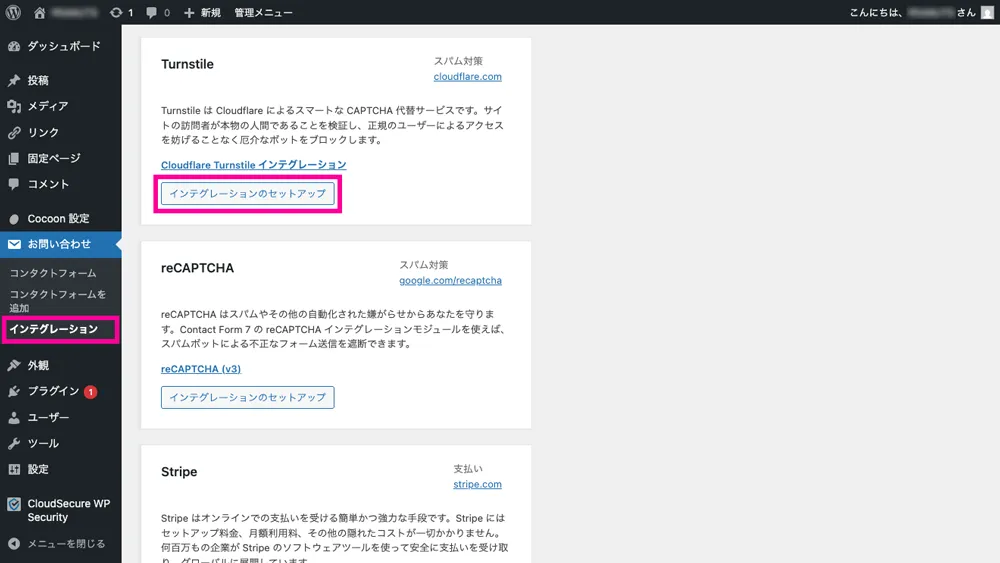Click the ユーザー person icon
The height and width of the screenshot is (563, 1000).
(14, 418)
